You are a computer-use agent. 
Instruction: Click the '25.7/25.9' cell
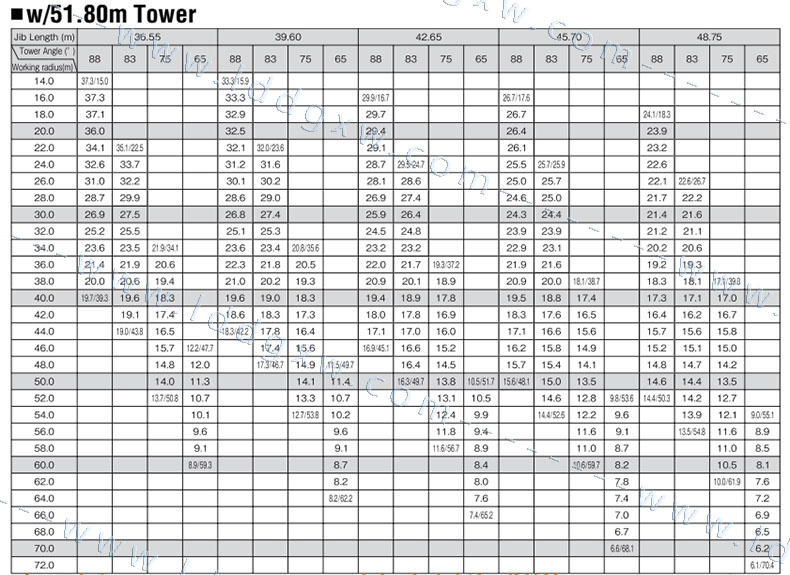click(552, 164)
